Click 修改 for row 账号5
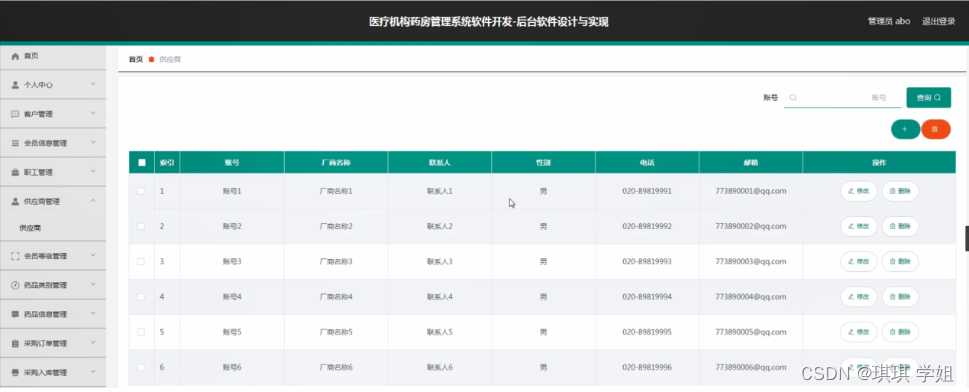Image resolution: width=969 pixels, height=392 pixels. (858, 332)
